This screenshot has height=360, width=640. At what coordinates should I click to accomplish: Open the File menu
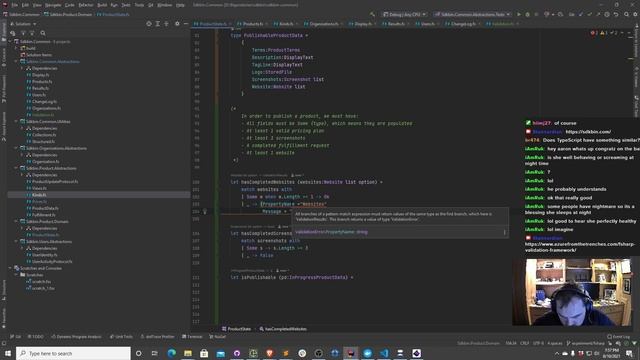click(15, 5)
